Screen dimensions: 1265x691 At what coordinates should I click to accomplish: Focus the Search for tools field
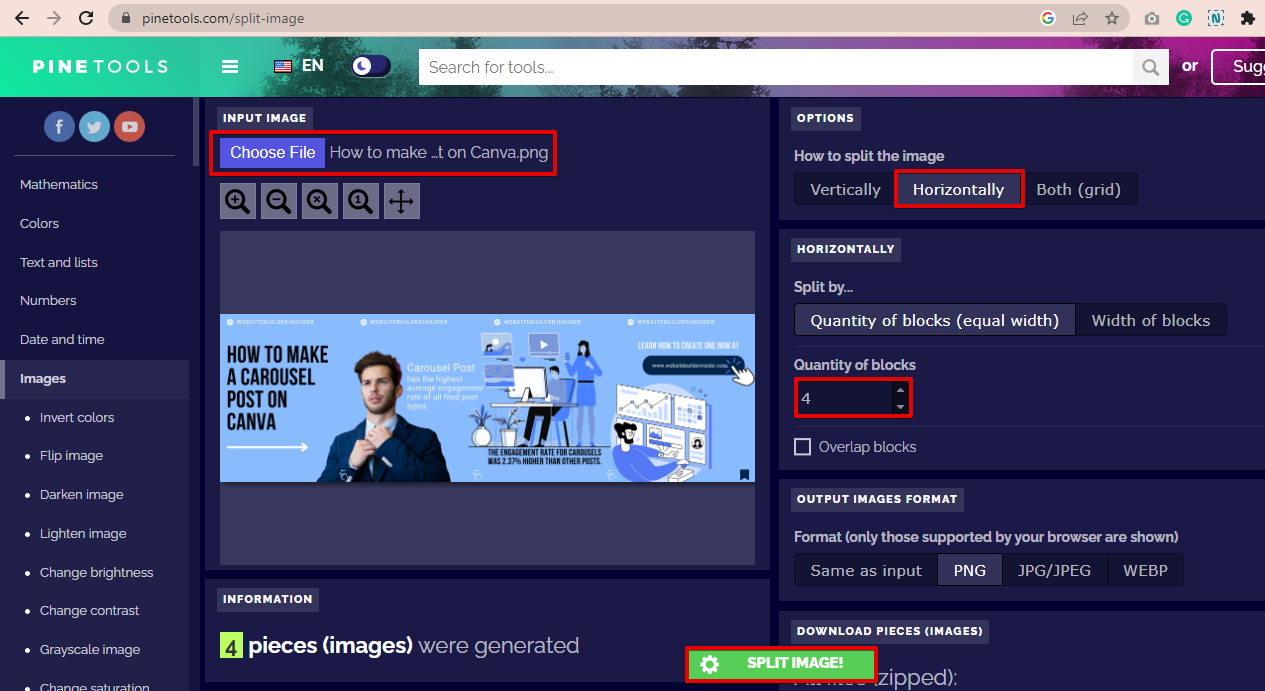click(776, 67)
